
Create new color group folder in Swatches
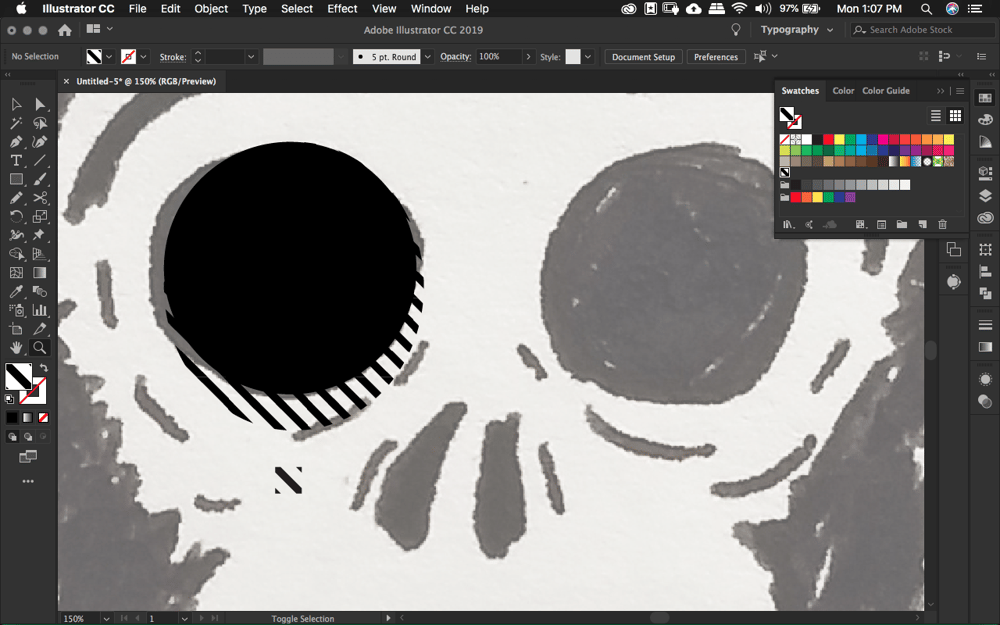[901, 224]
